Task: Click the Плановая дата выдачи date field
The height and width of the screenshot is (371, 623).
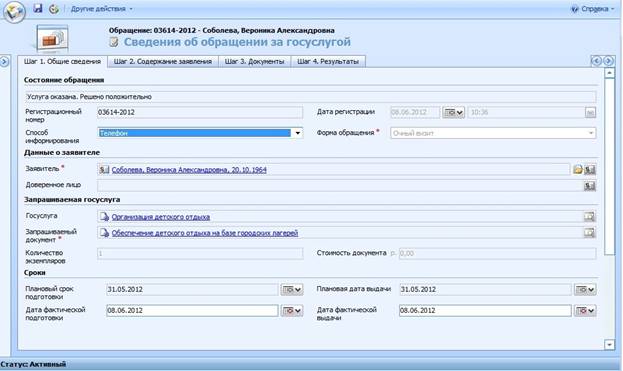Action: [485, 290]
